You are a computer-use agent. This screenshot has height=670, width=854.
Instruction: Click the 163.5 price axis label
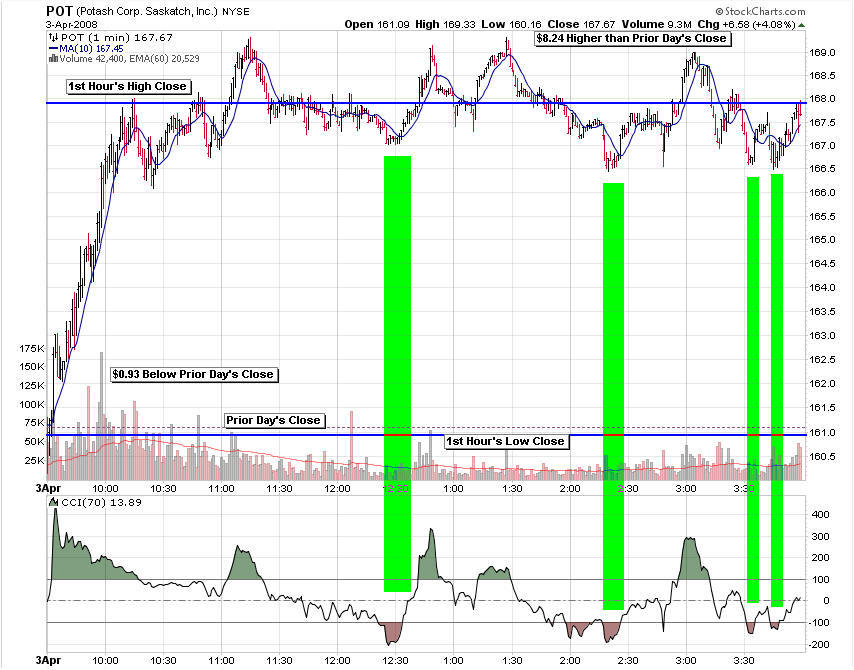pos(822,312)
